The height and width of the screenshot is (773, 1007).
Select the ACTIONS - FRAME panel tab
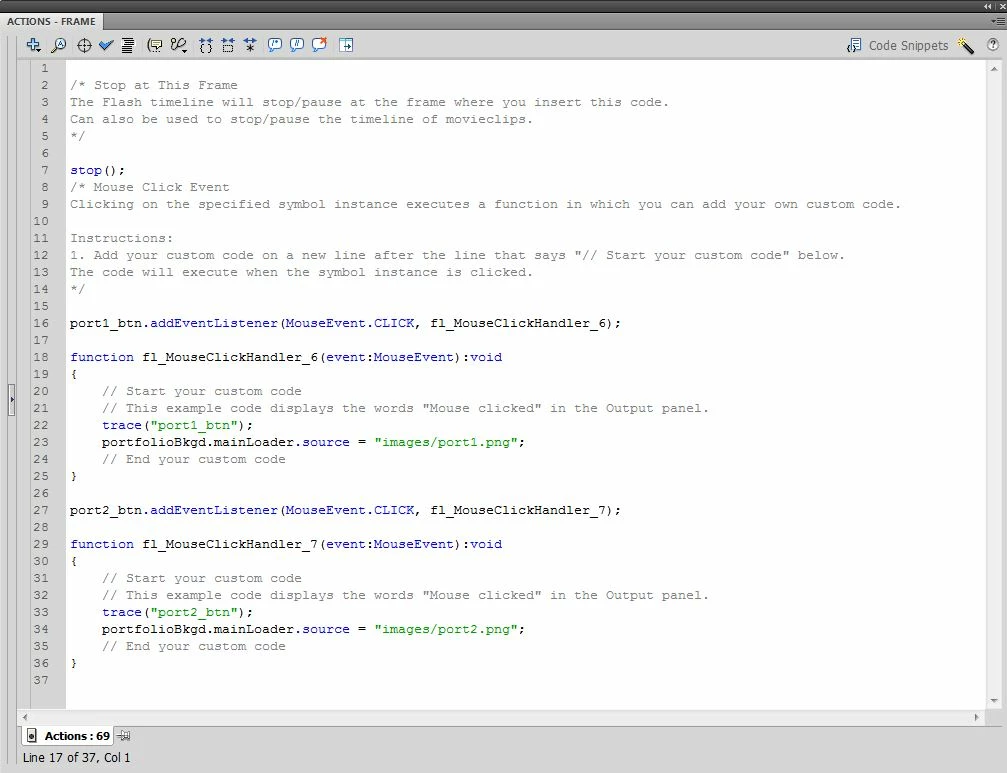click(51, 21)
